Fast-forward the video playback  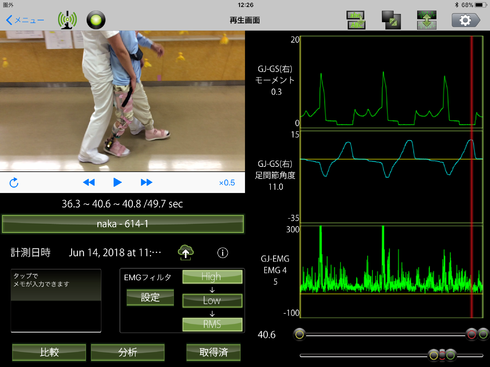pos(146,182)
